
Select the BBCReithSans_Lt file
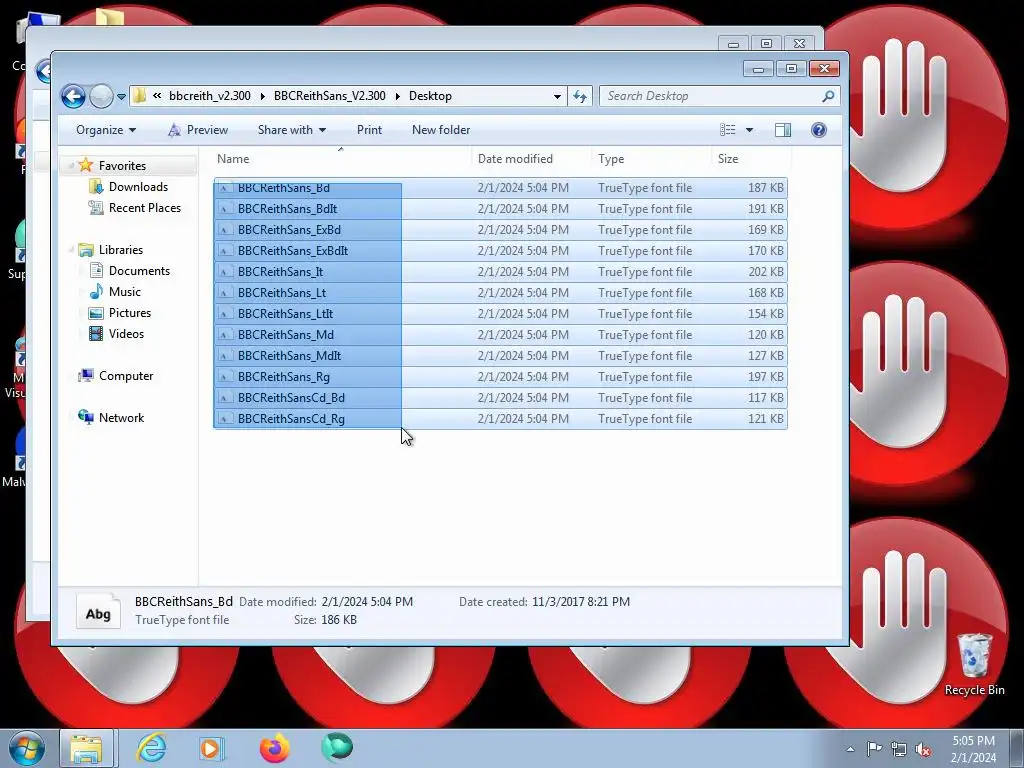tap(500, 293)
